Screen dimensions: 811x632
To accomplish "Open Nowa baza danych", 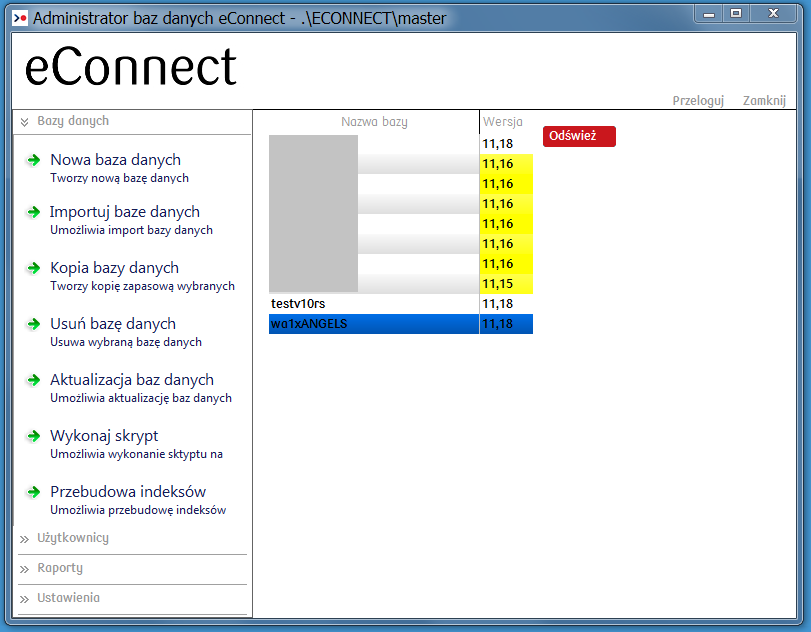I will (x=115, y=160).
